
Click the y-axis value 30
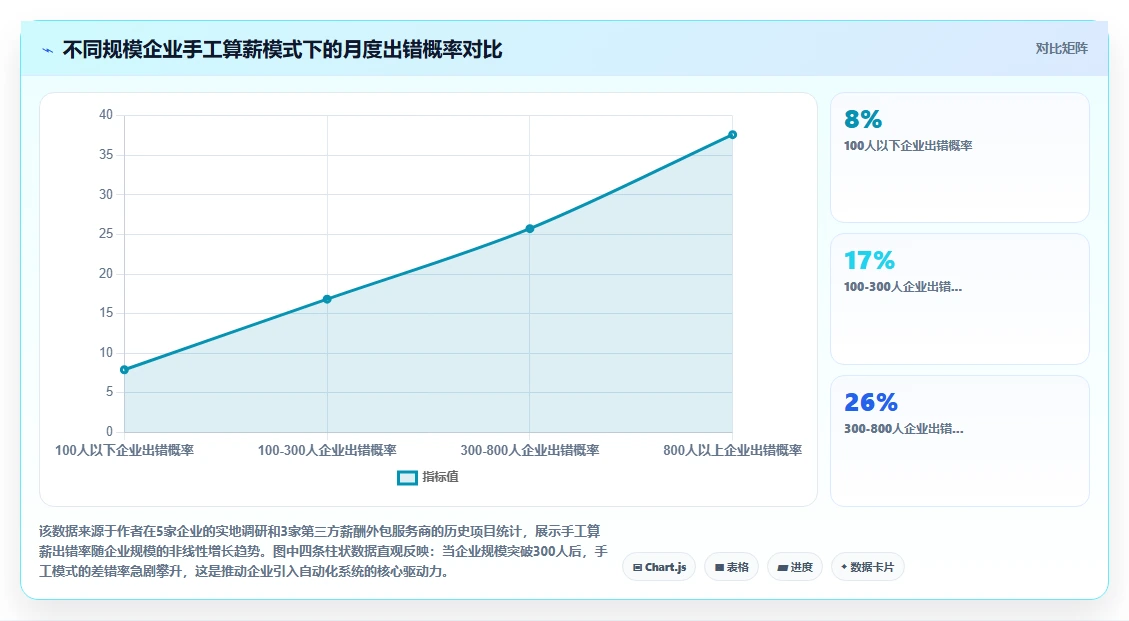[106, 194]
